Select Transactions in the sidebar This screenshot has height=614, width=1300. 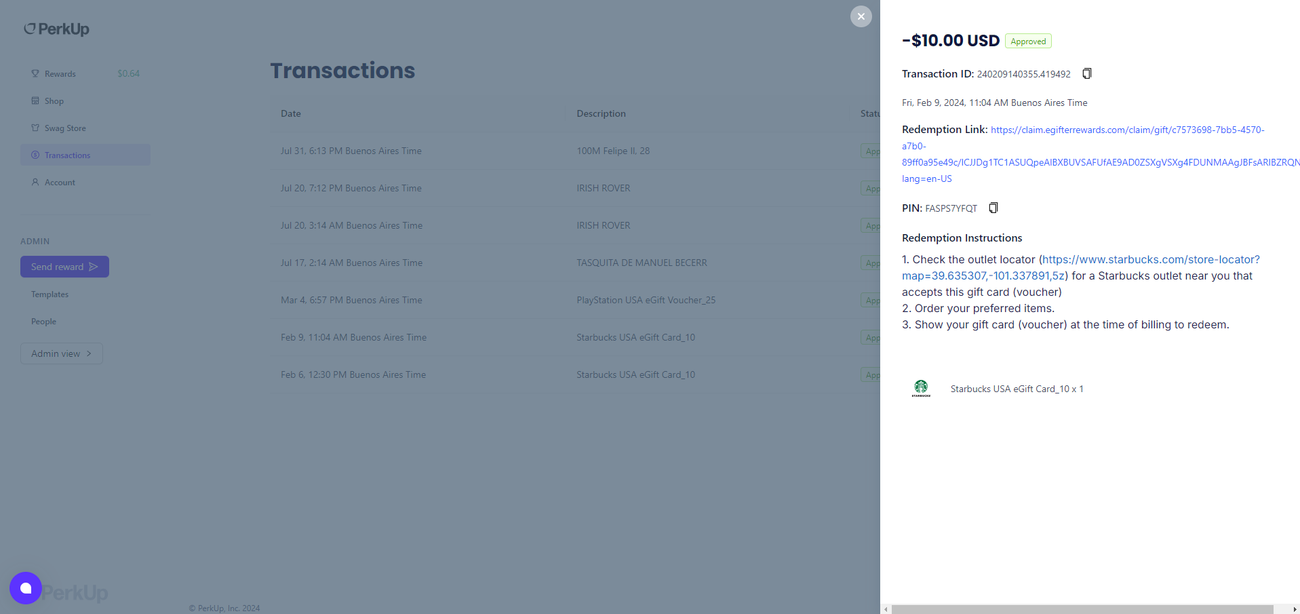(x=85, y=155)
